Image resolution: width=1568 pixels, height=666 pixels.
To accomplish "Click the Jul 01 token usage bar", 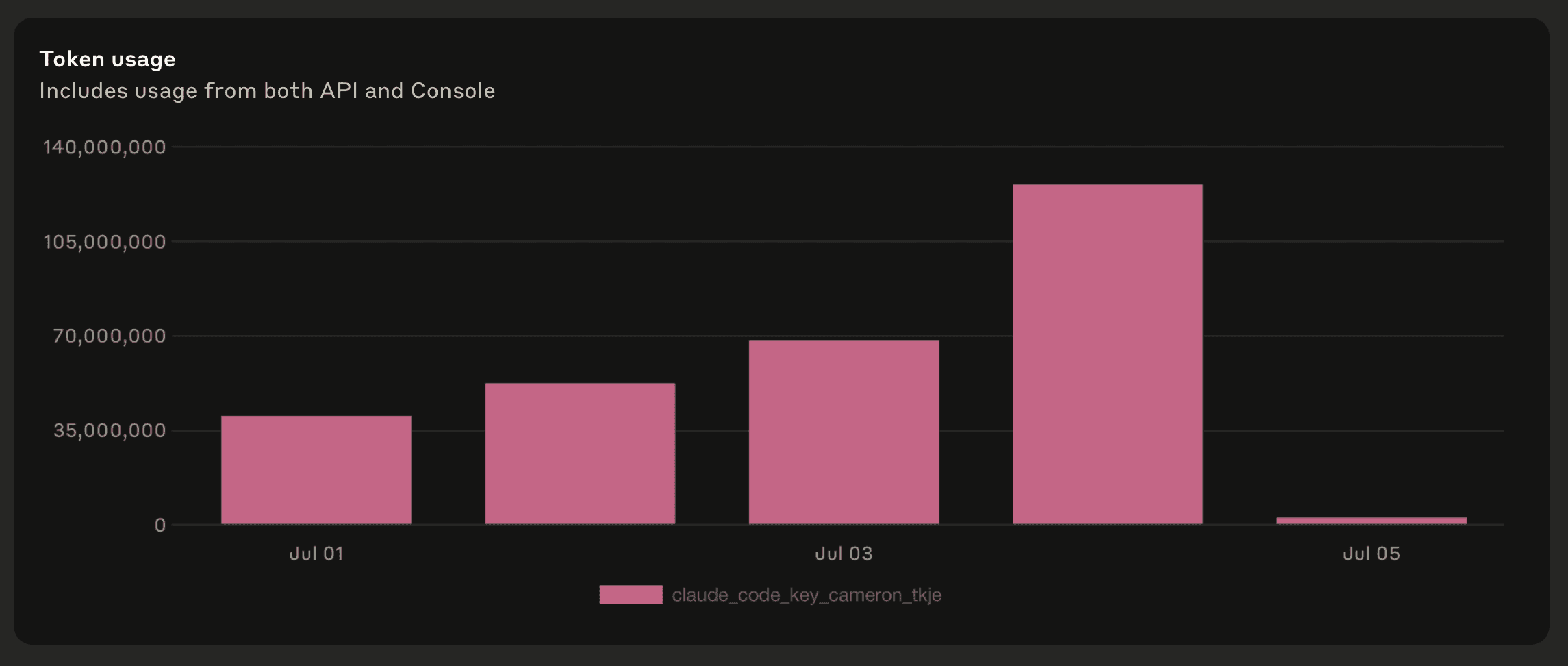I will pyautogui.click(x=316, y=470).
